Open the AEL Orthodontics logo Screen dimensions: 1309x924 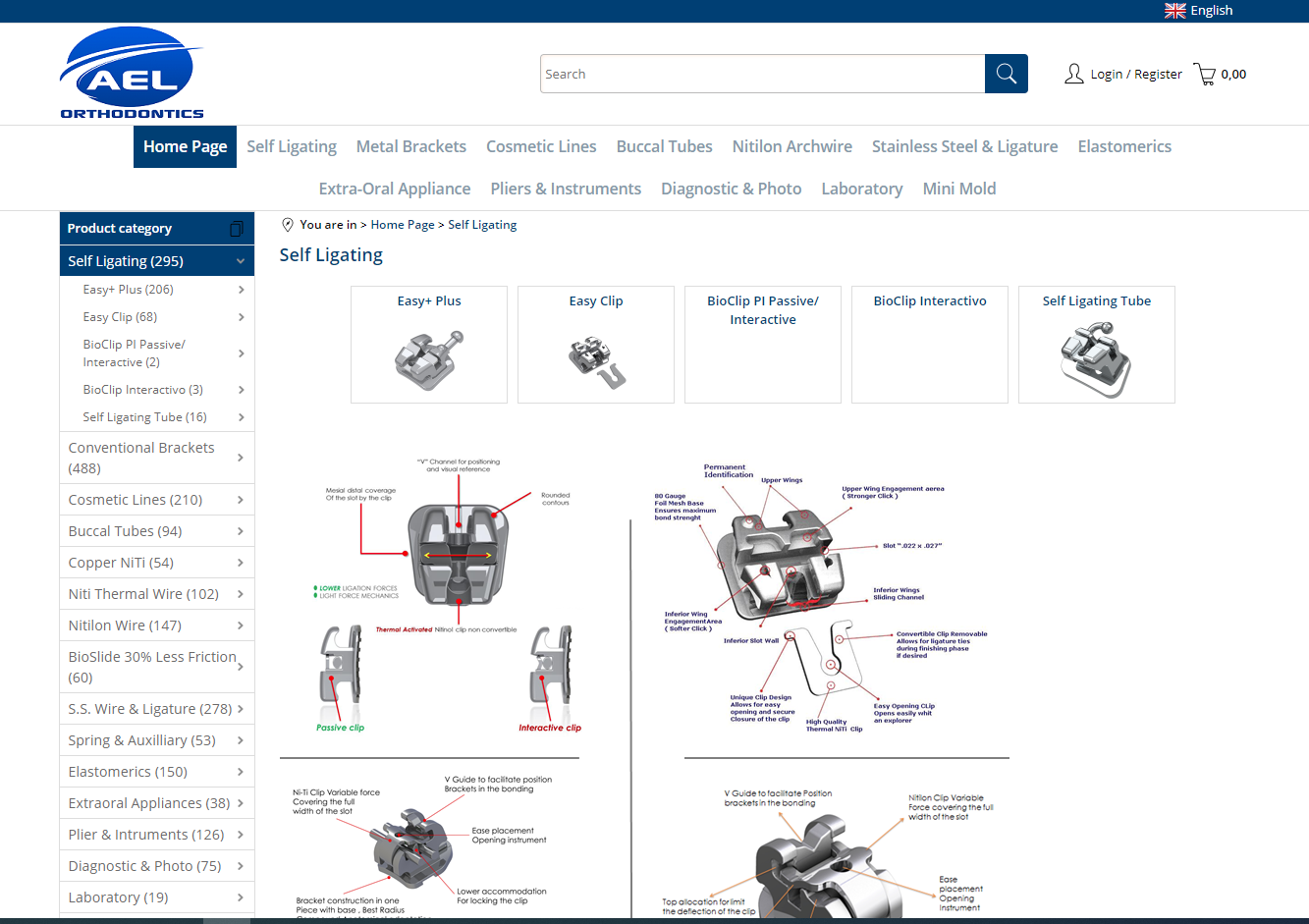pyautogui.click(x=133, y=73)
